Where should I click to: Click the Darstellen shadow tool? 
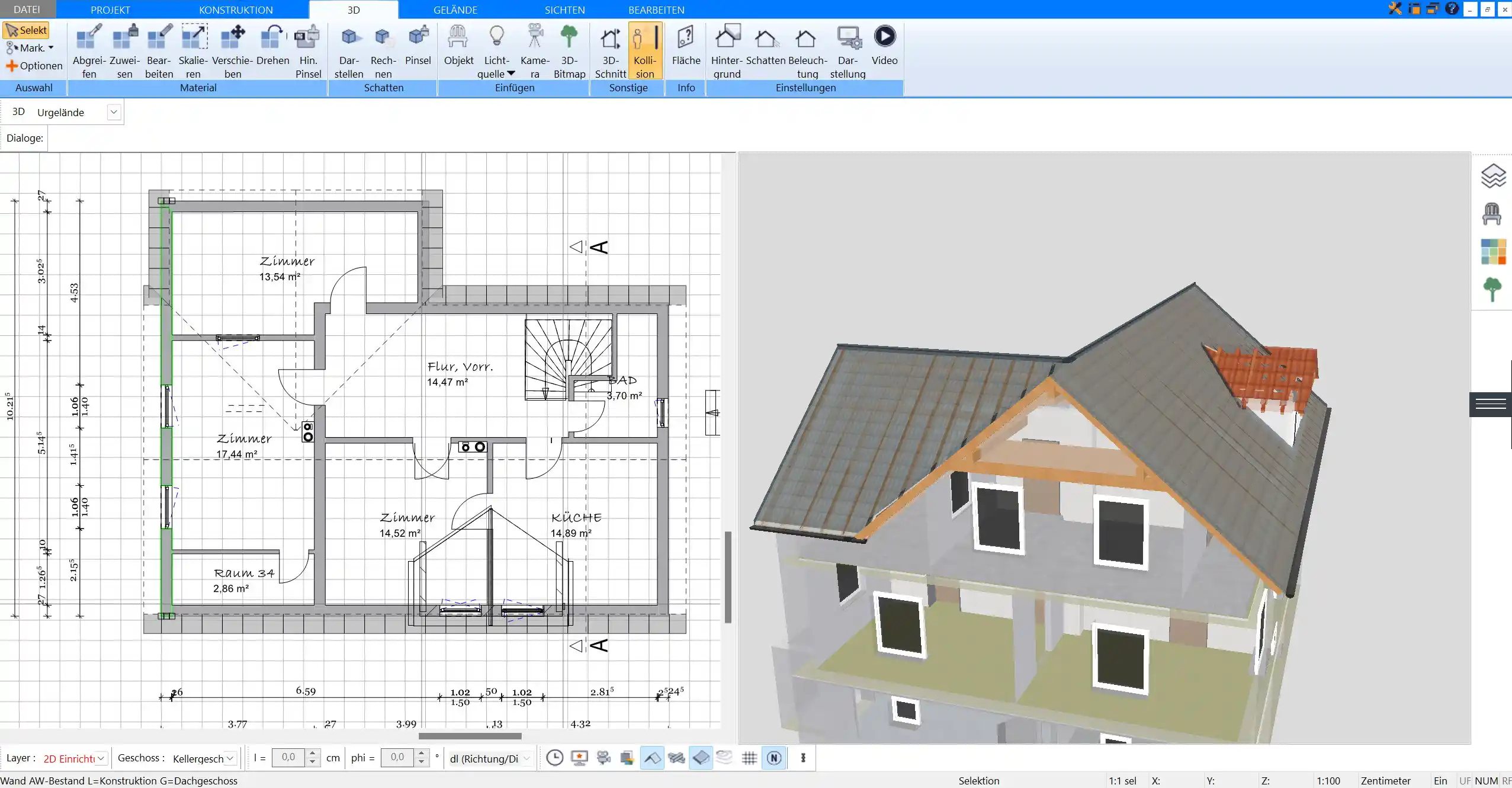tap(349, 52)
